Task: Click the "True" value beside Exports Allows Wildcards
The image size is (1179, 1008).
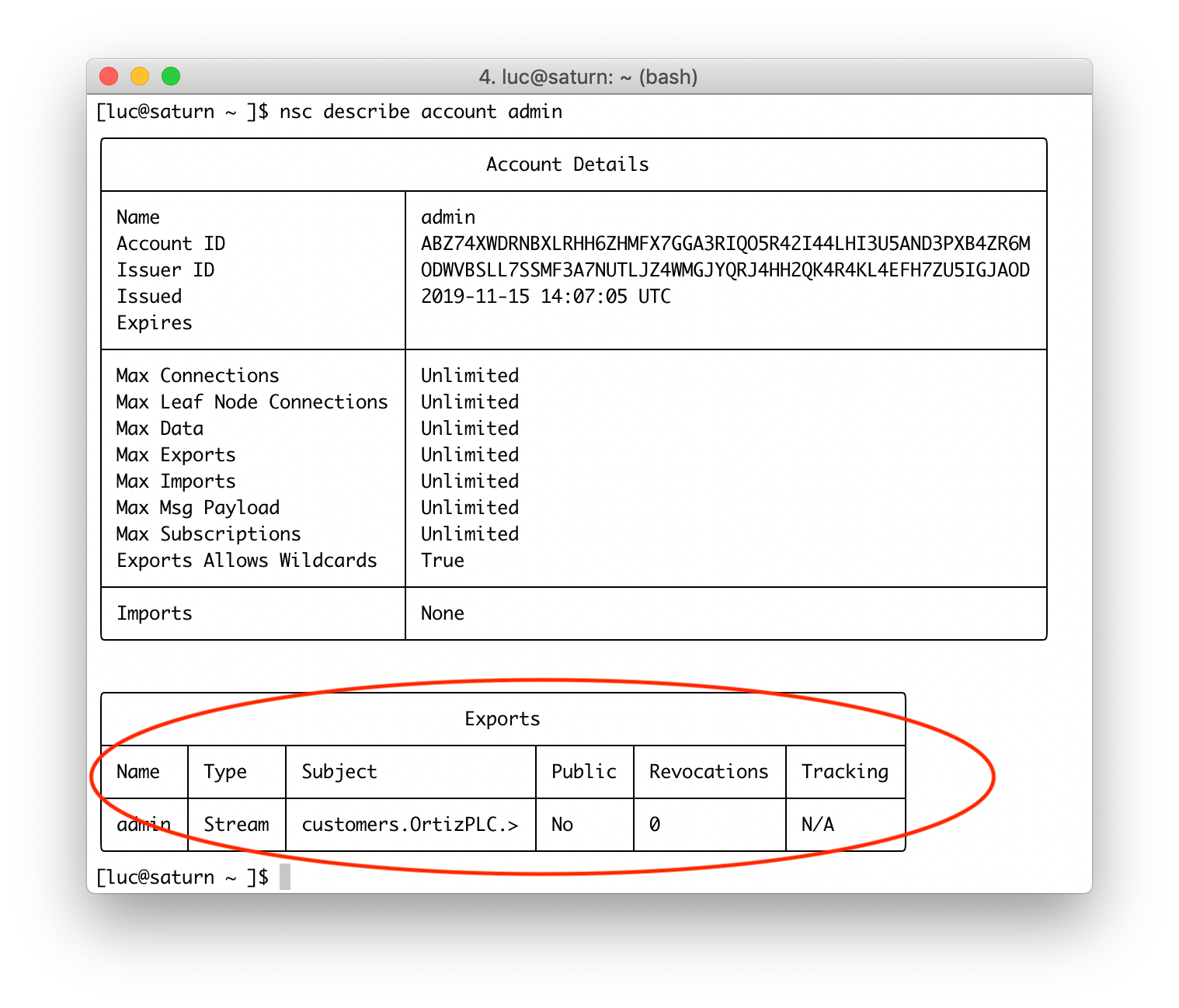Action: pos(442,560)
